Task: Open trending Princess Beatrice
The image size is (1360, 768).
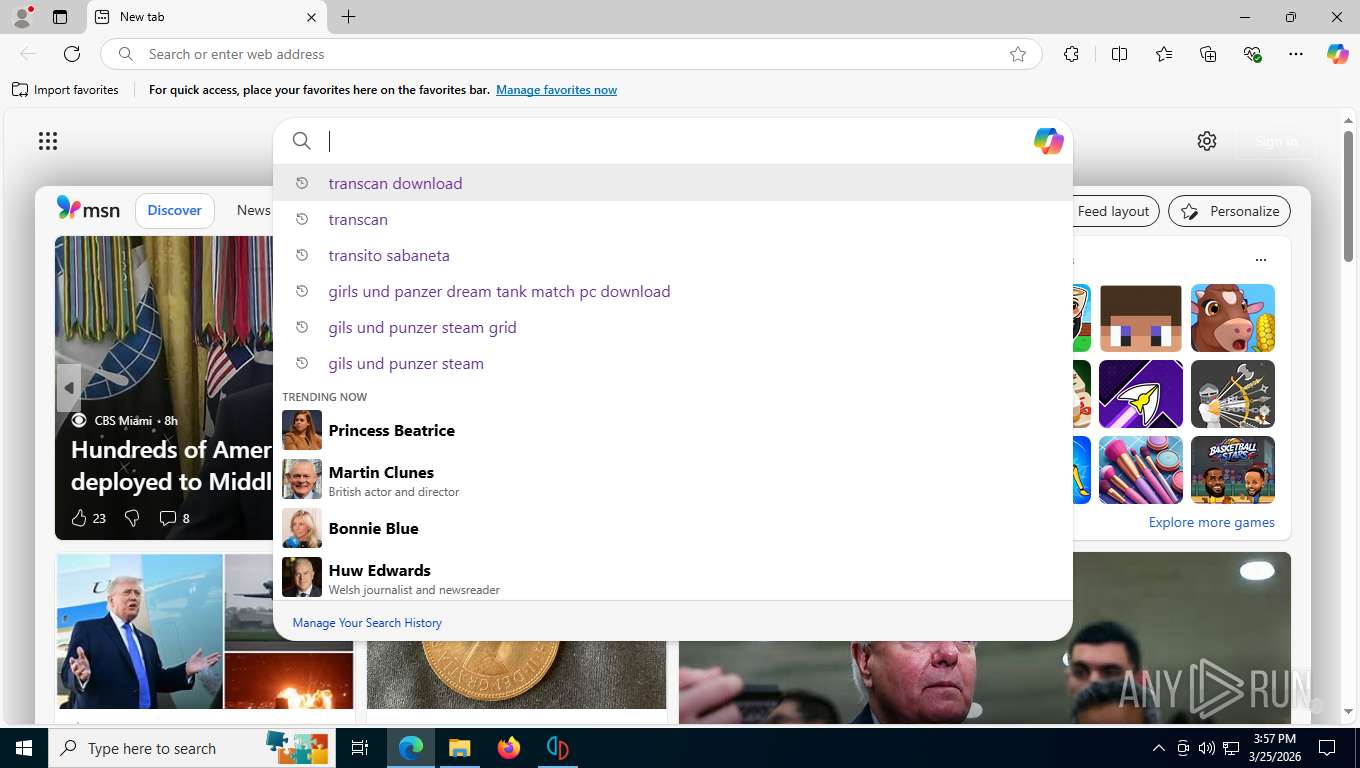Action: 673,430
